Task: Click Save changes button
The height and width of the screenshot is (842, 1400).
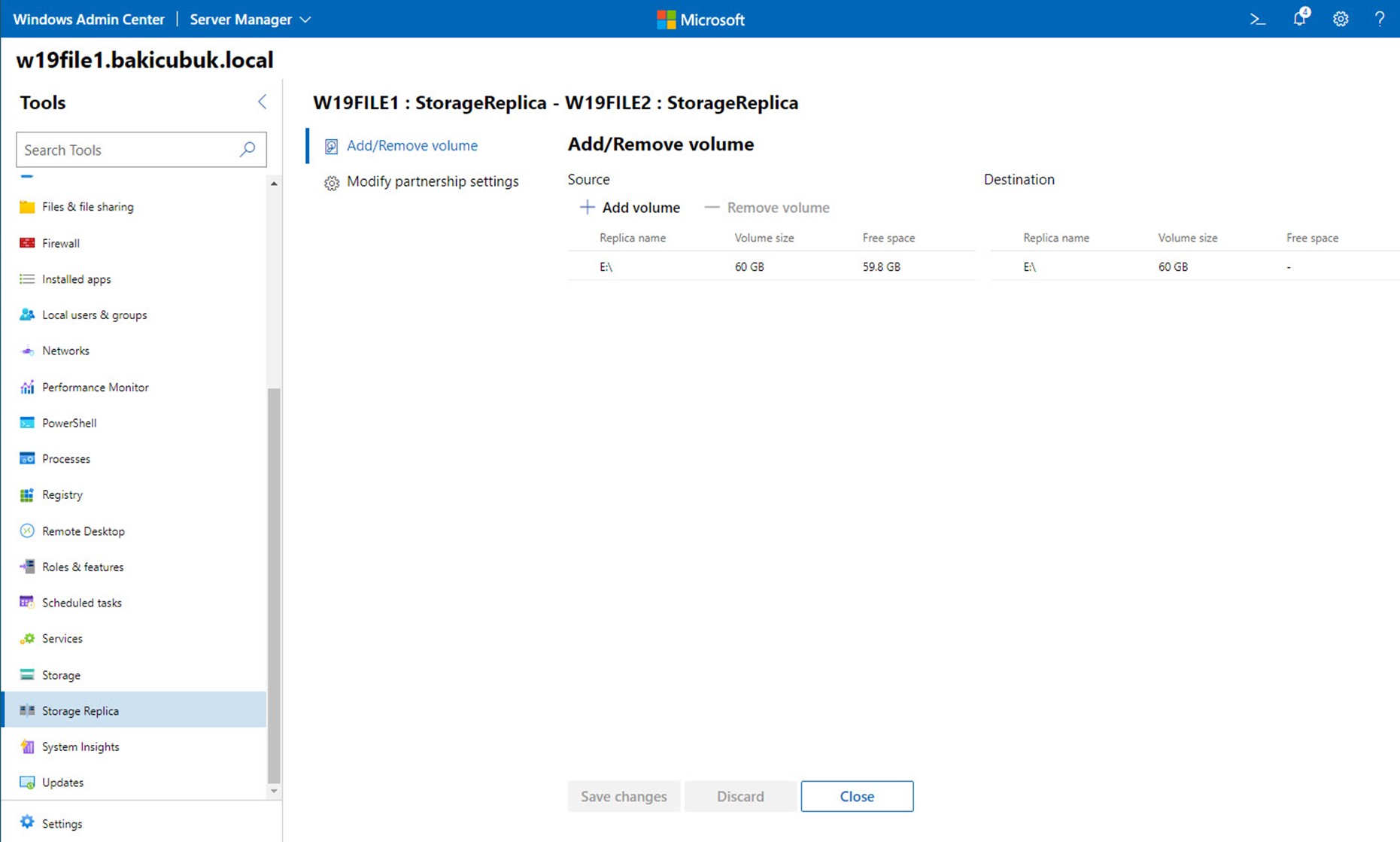Action: pos(624,796)
